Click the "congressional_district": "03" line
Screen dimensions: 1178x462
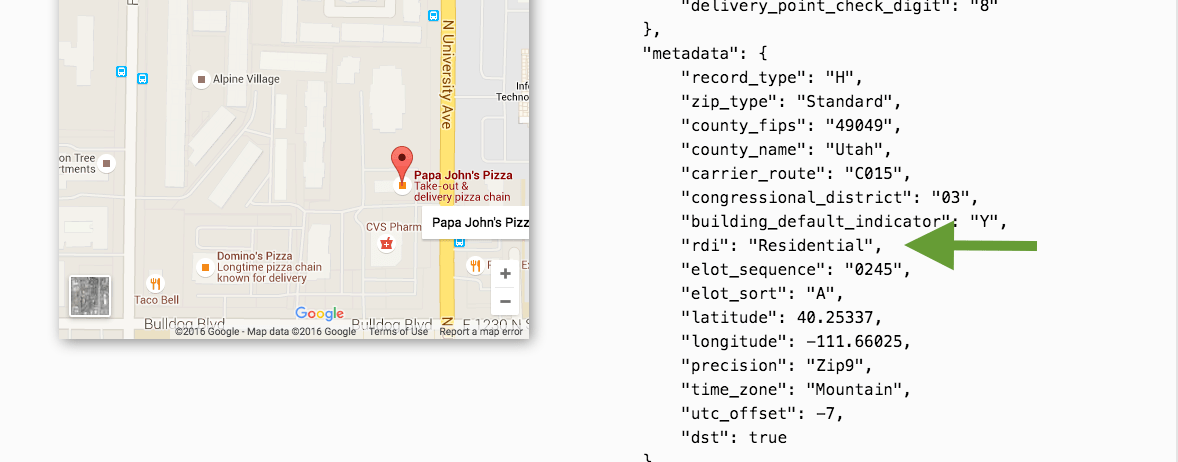tap(830, 198)
